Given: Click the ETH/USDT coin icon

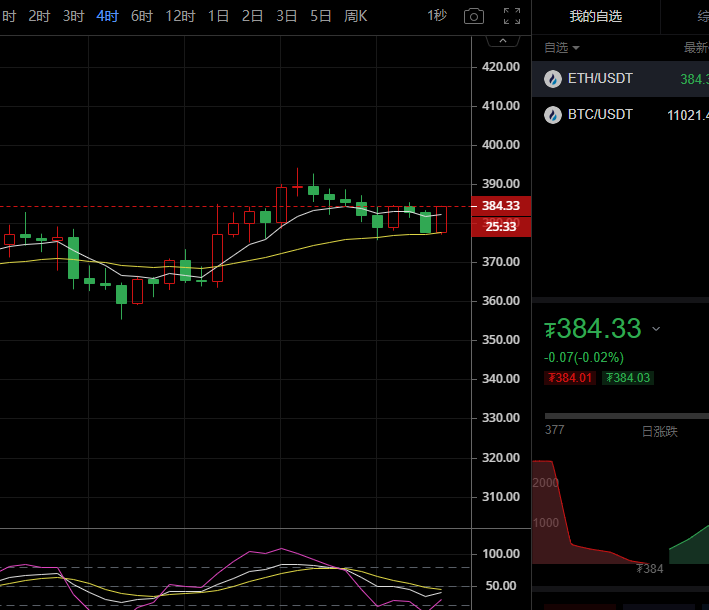Looking at the screenshot, I should tap(552, 79).
